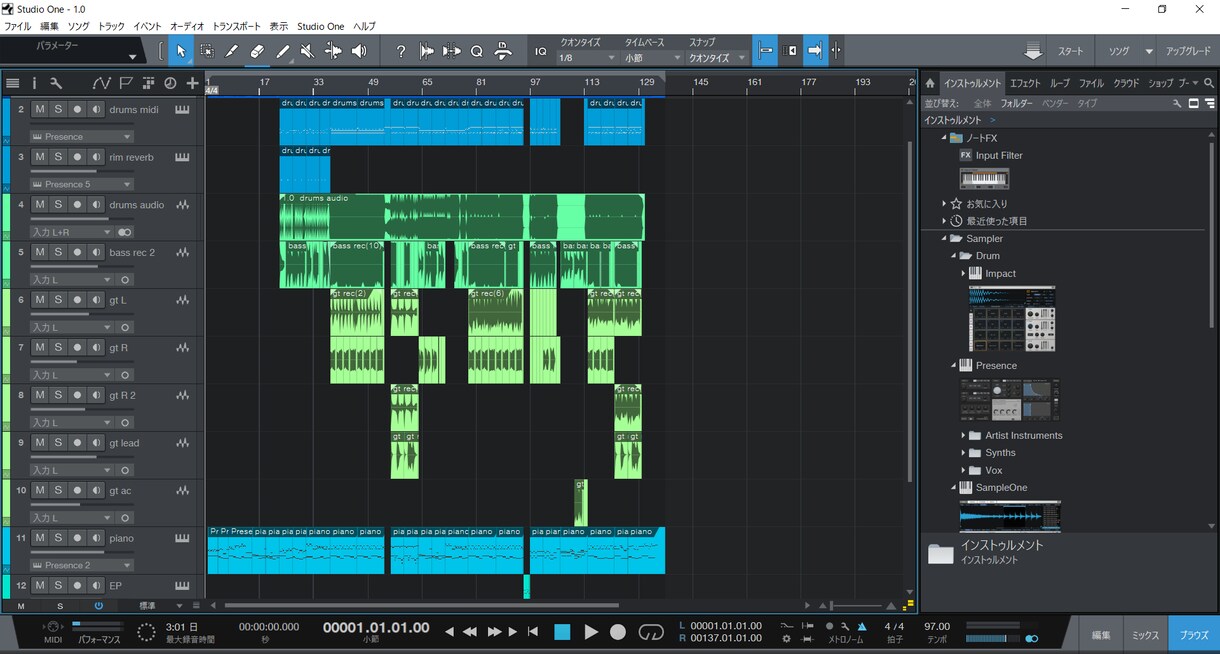The height and width of the screenshot is (654, 1220).
Task: Select the Arrow tool in the toolbar
Action: coord(181,51)
